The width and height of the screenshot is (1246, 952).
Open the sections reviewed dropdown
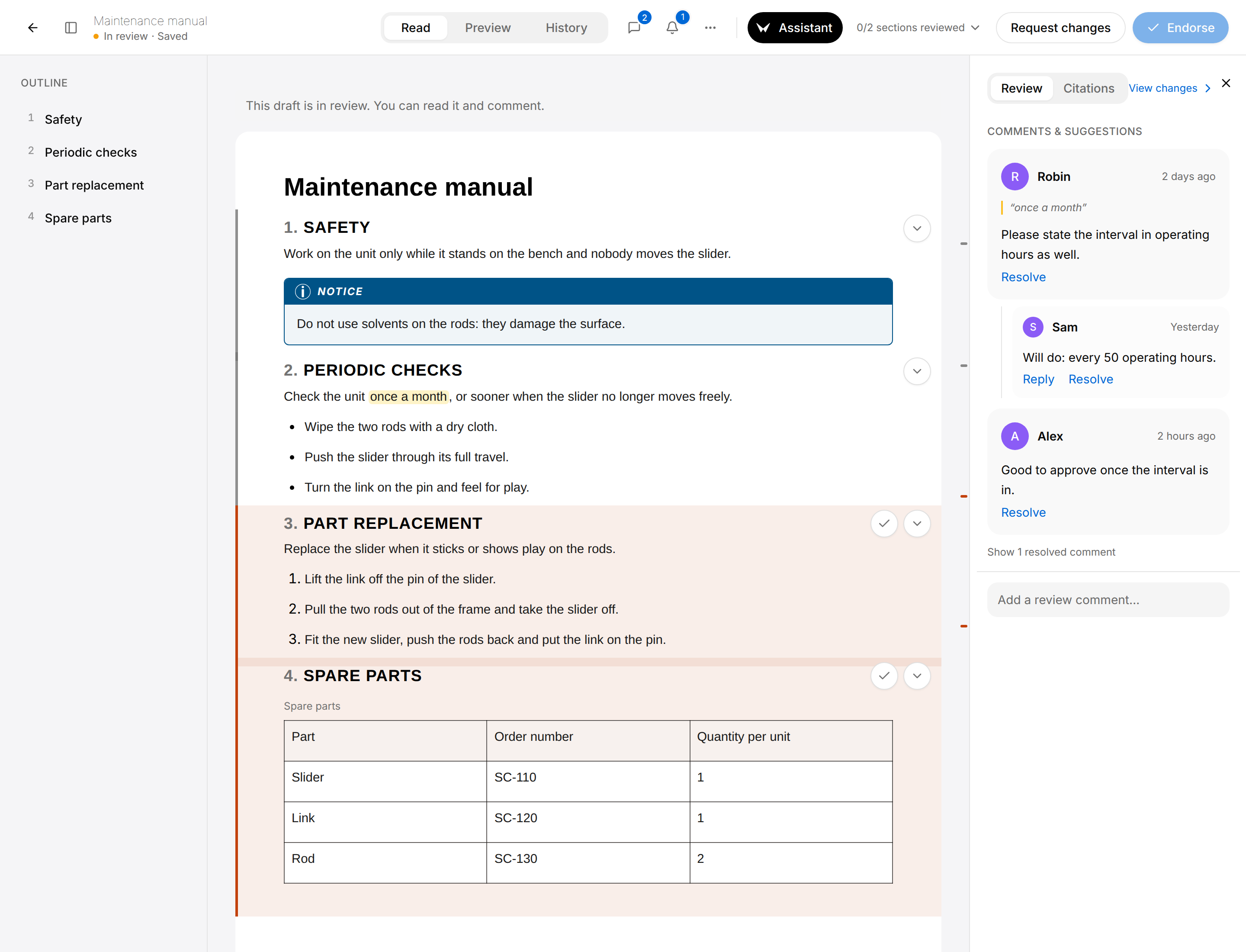tap(918, 27)
